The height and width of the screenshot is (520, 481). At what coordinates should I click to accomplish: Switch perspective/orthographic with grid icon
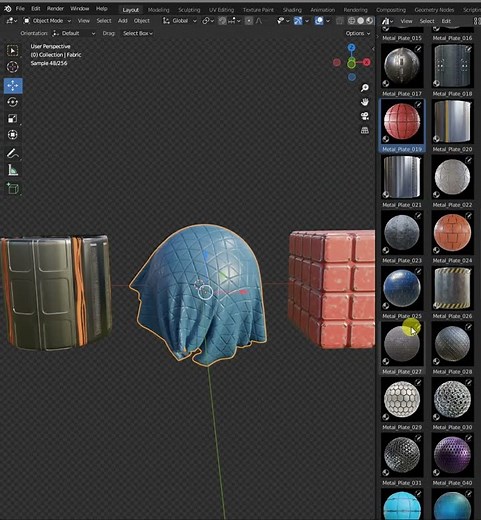(365, 130)
